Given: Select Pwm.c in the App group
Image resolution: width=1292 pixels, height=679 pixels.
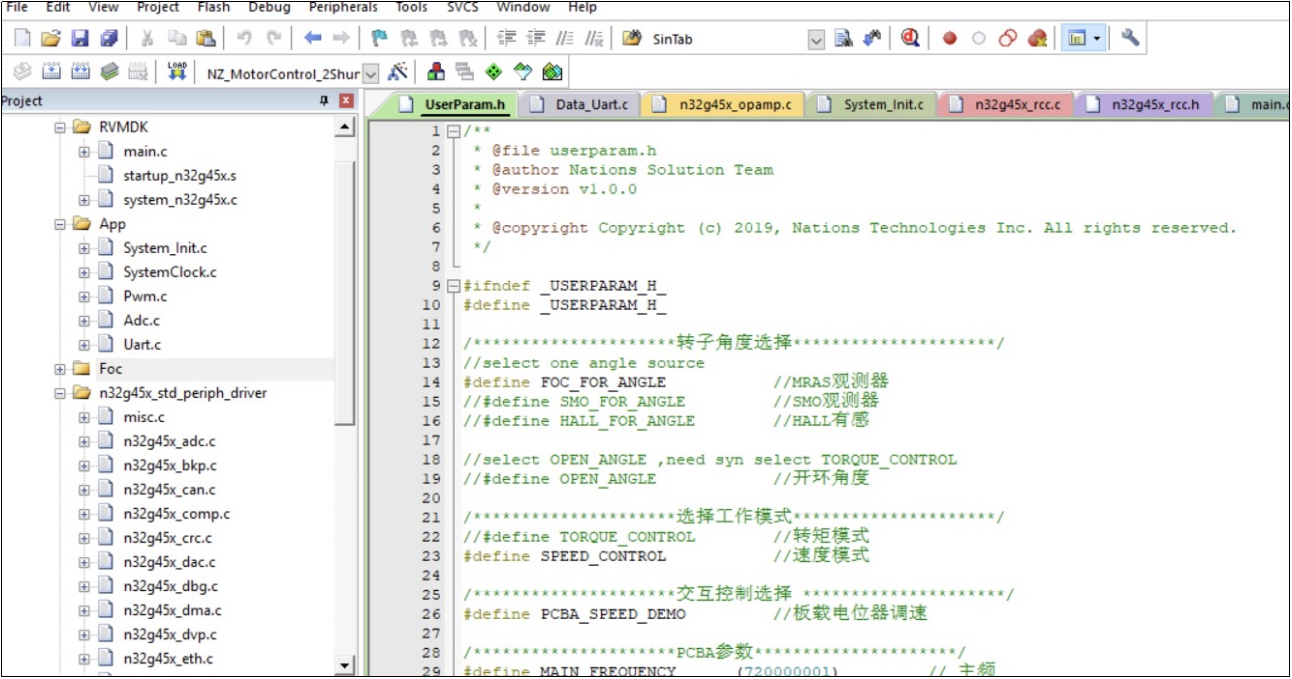Looking at the screenshot, I should (x=145, y=296).
